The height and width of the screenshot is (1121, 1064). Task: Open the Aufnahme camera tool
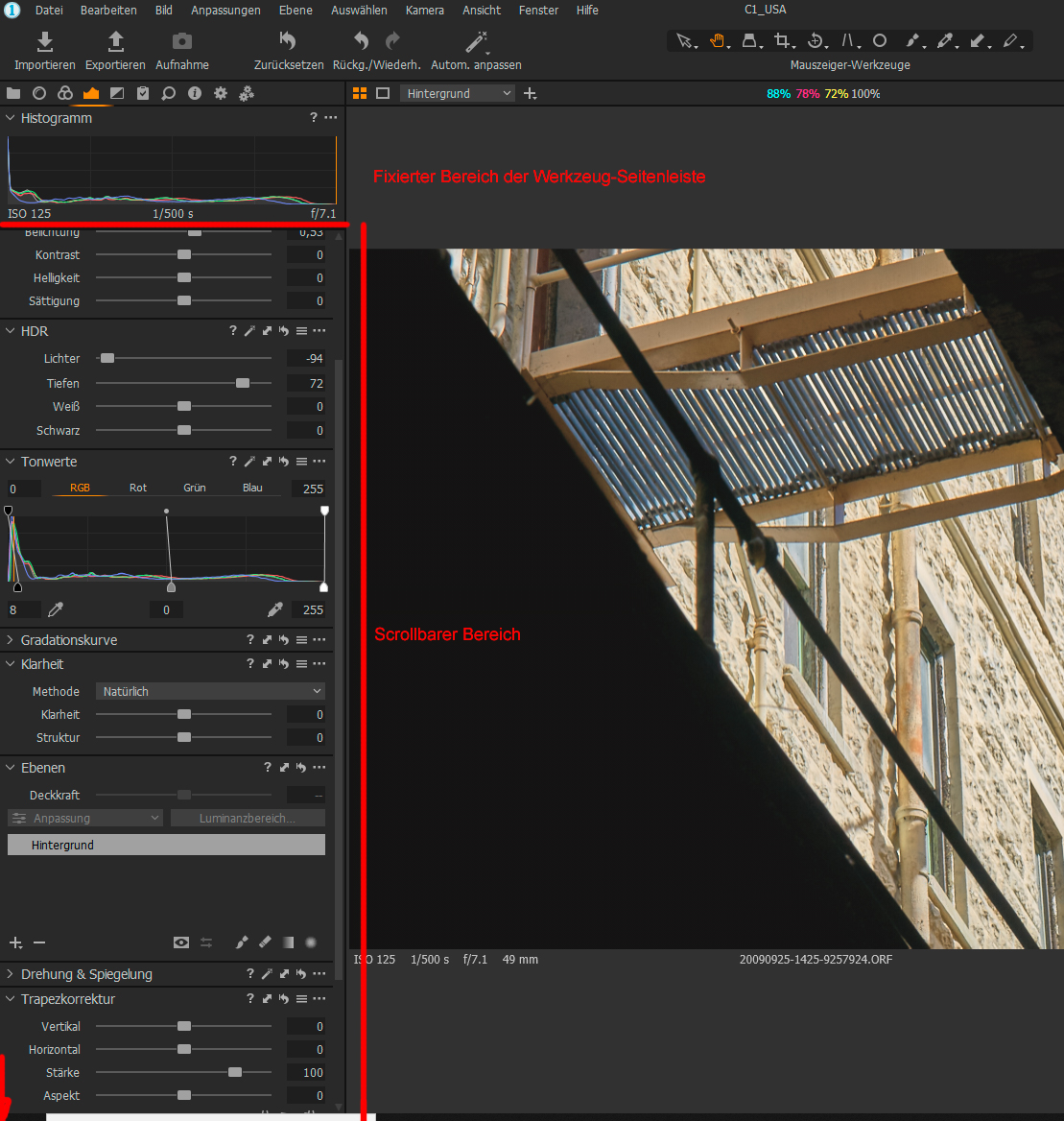pos(182,41)
